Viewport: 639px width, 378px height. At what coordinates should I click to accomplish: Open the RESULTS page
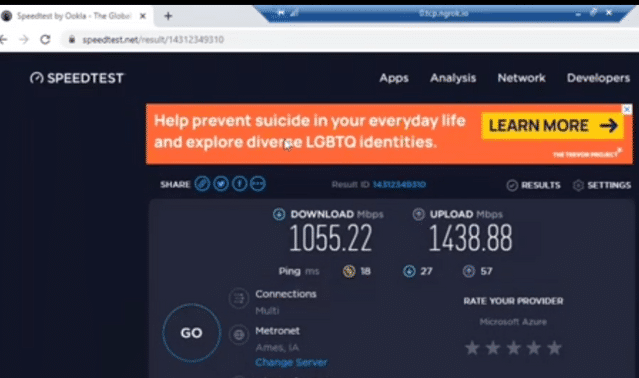point(533,185)
